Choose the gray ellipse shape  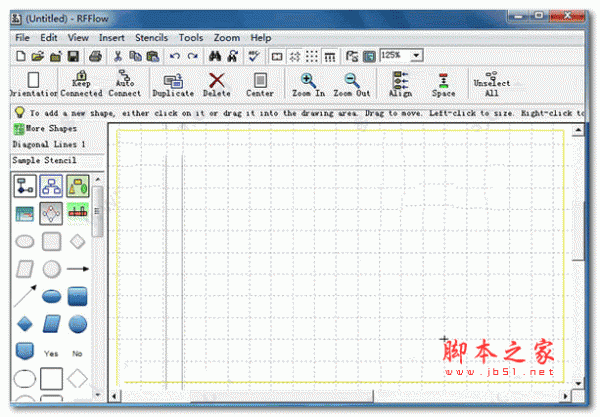[25, 242]
